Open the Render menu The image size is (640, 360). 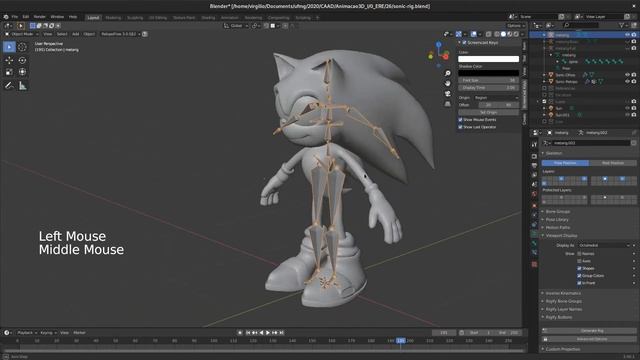click(x=40, y=17)
